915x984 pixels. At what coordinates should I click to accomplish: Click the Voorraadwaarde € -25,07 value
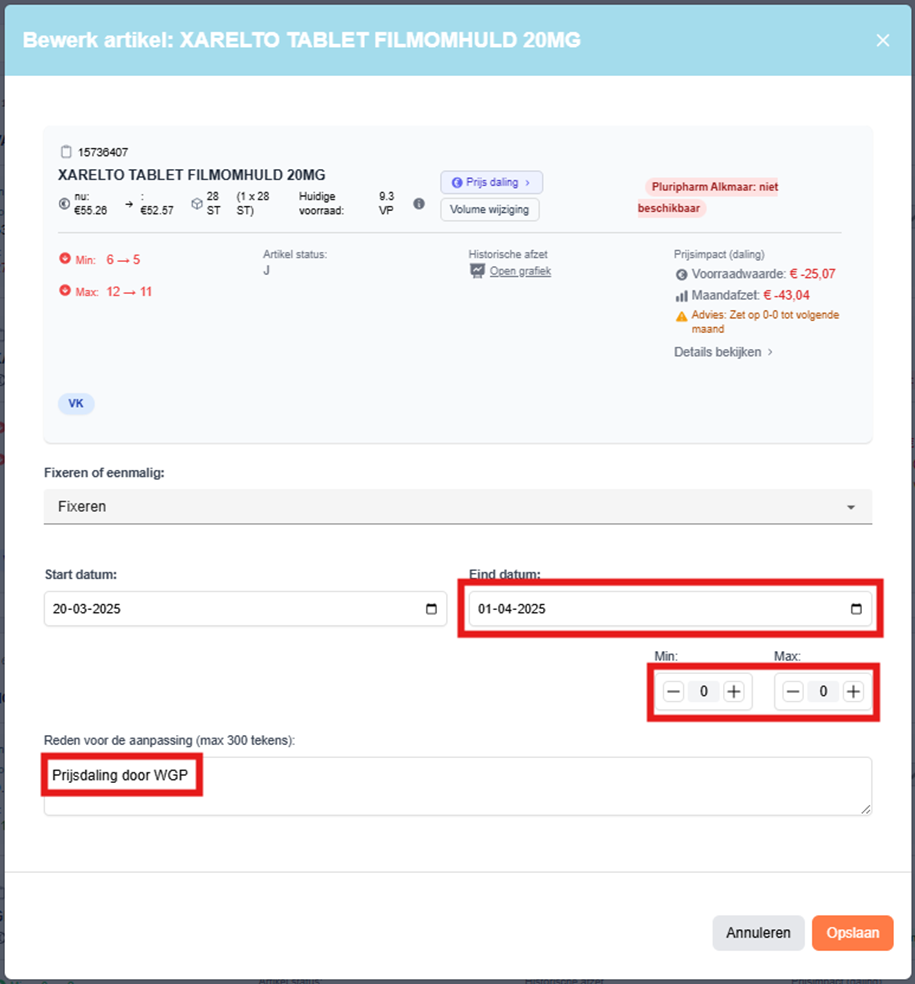812,274
